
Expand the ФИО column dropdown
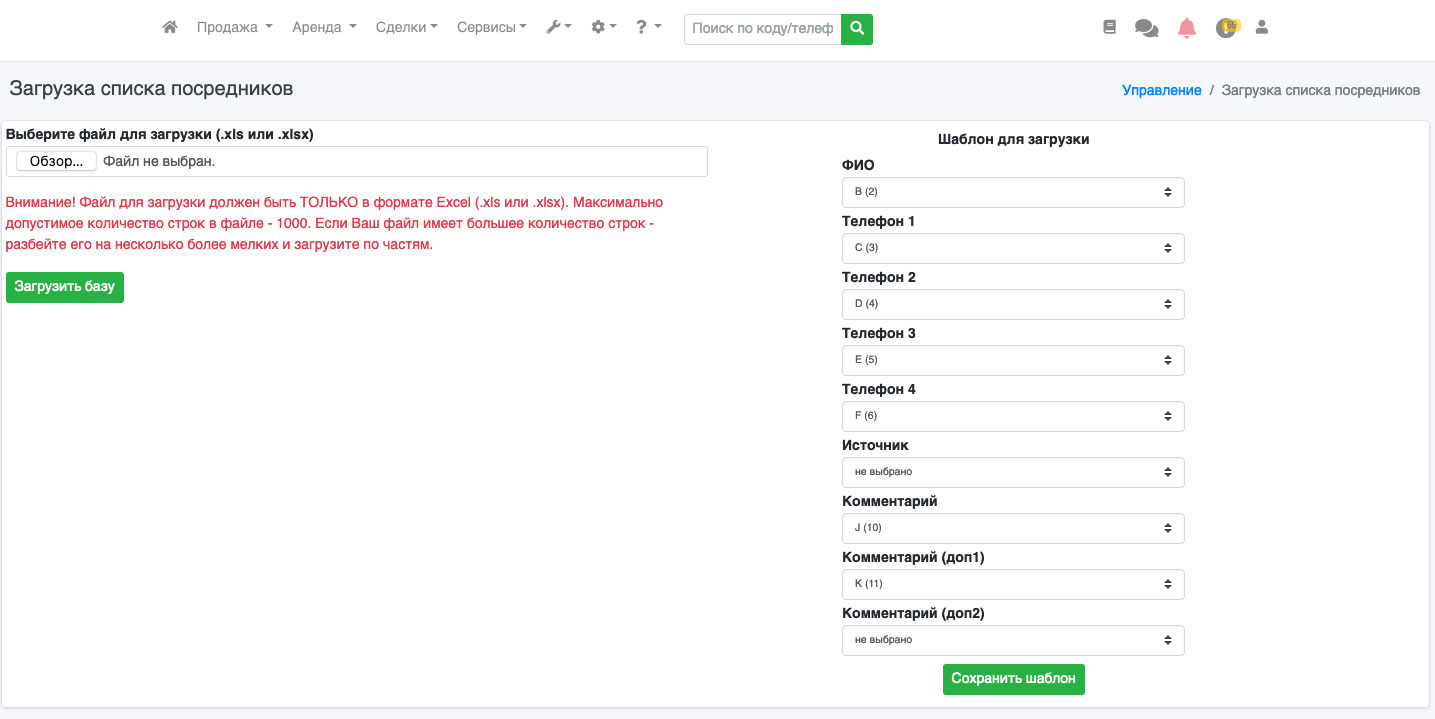1013,192
